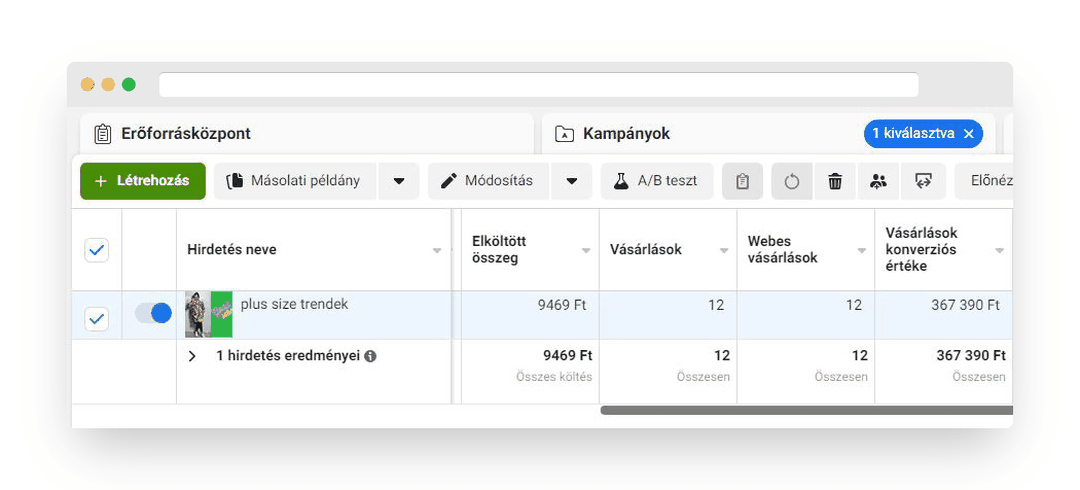
Task: Click the green browser window dot
Action: tap(129, 85)
